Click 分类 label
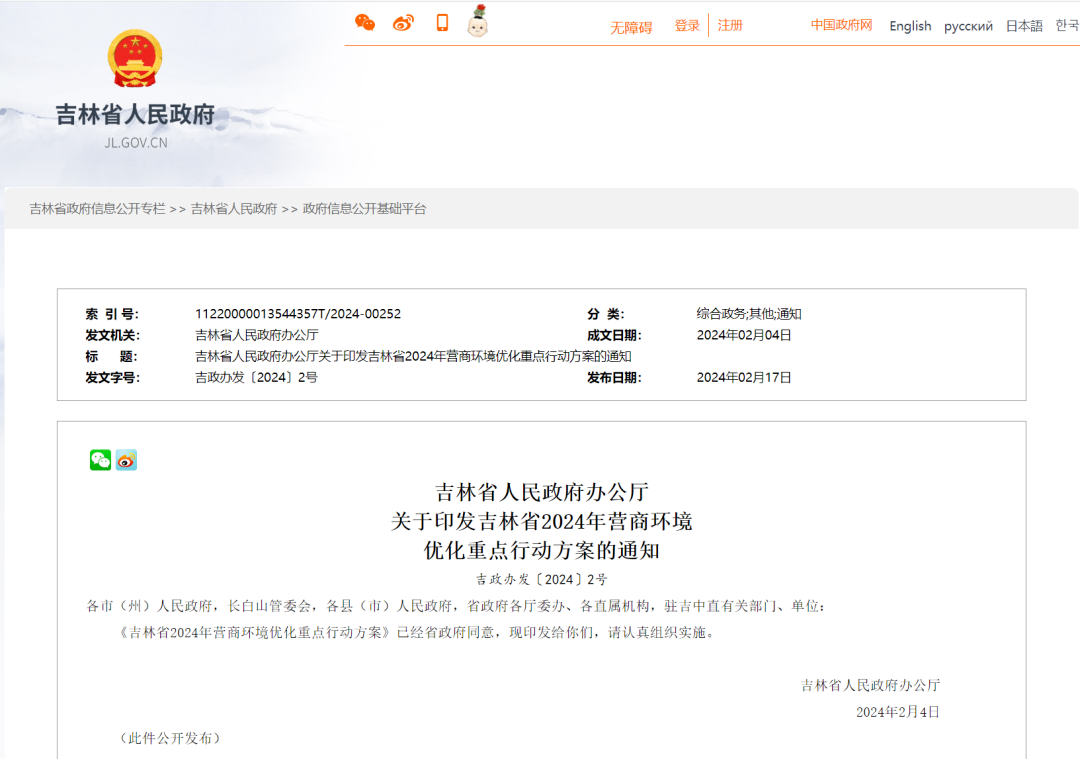This screenshot has width=1080, height=759. pyautogui.click(x=605, y=314)
